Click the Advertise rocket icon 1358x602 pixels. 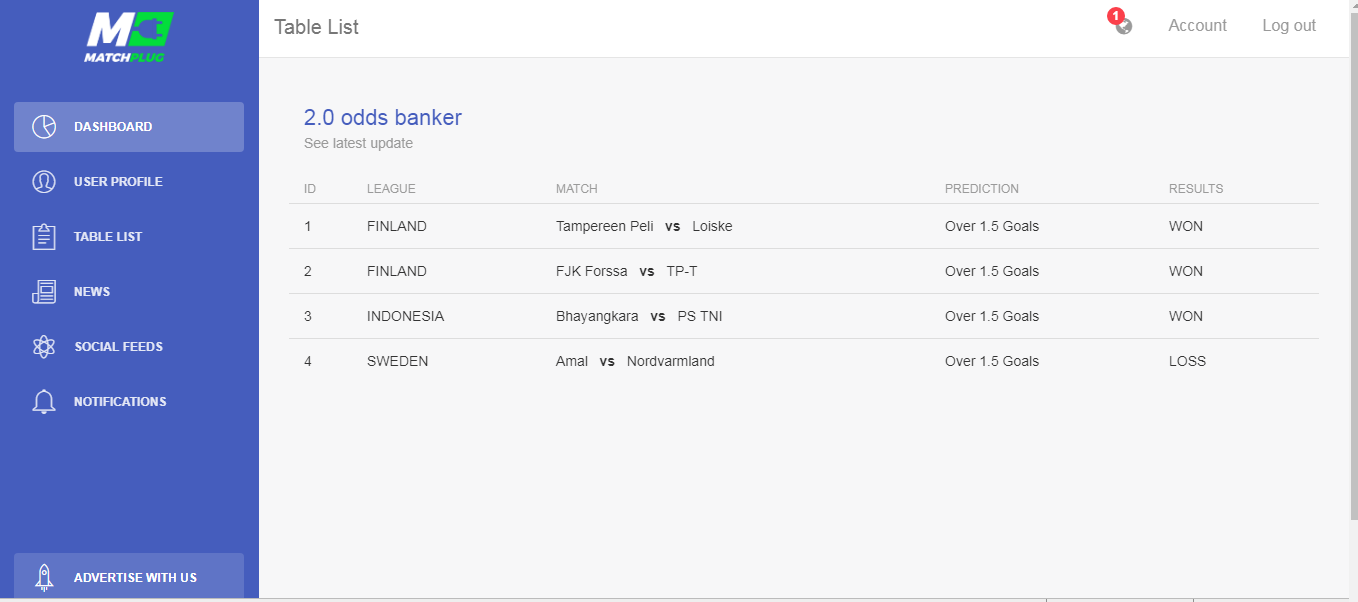(x=44, y=577)
